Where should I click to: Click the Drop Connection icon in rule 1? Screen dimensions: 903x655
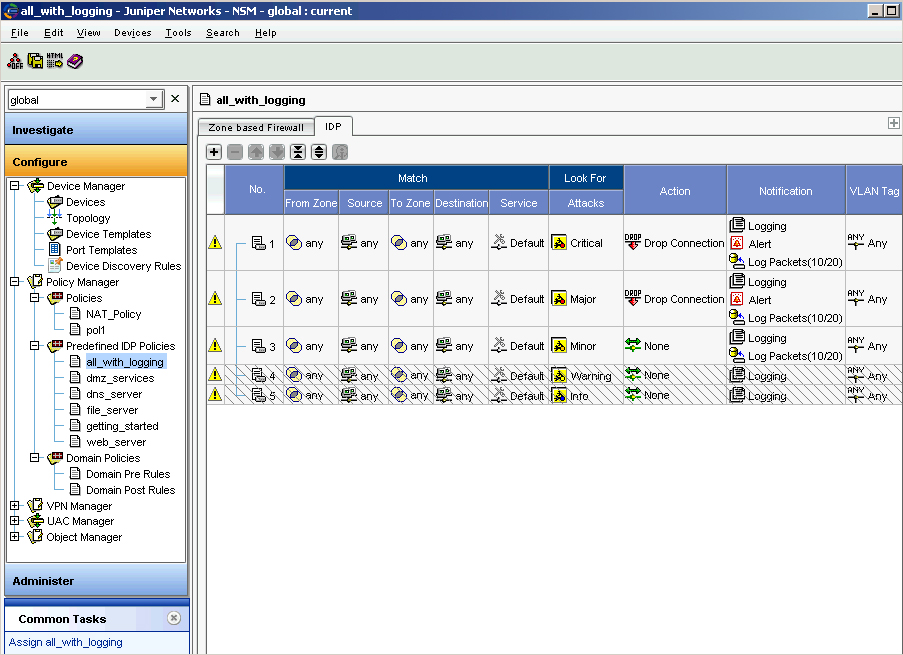[633, 243]
